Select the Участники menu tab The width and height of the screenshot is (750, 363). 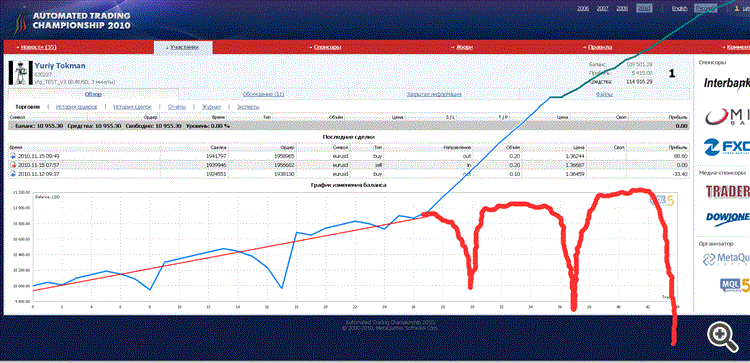point(183,47)
